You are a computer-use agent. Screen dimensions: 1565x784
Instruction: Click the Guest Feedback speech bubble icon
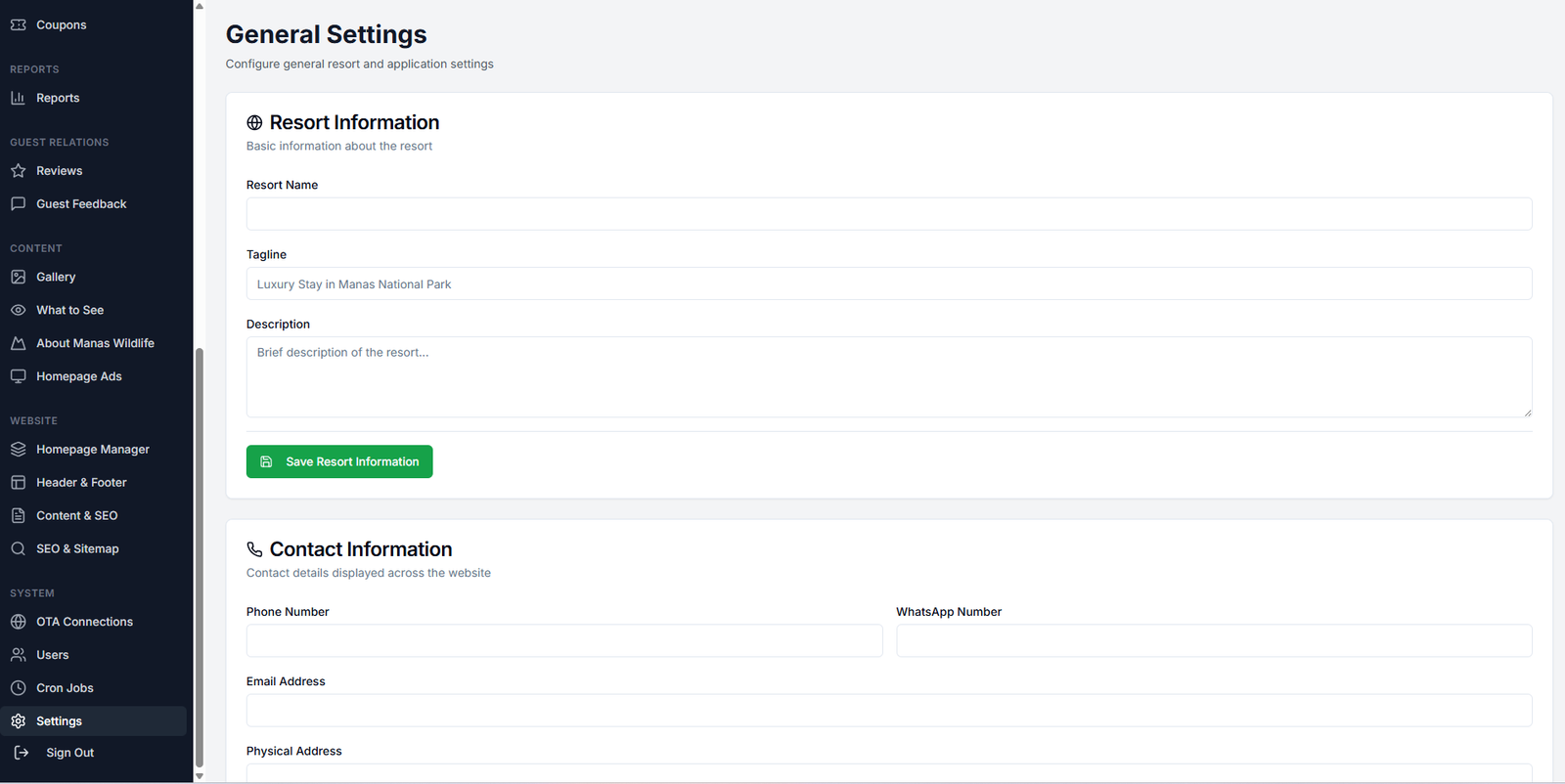[x=18, y=204]
